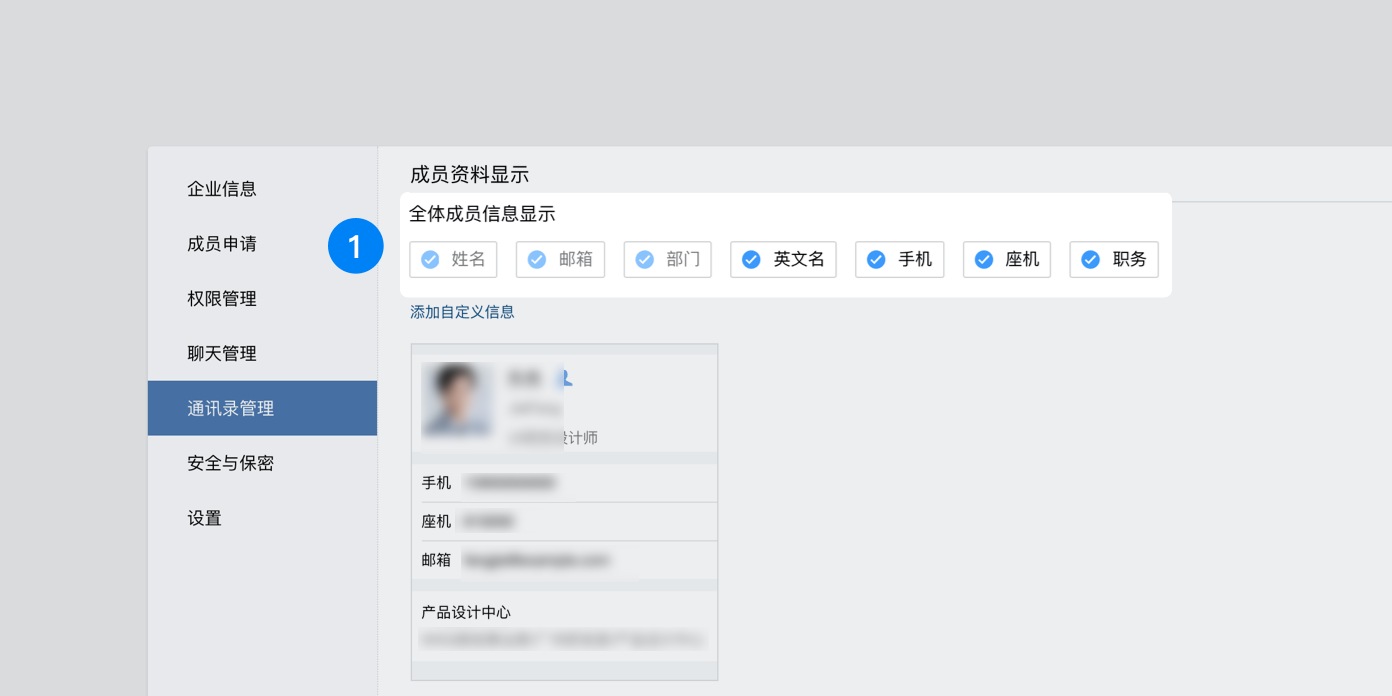Viewport: 1392px width, 696px height.
Task: Click the 成员资料显示 heading
Action: tap(469, 175)
